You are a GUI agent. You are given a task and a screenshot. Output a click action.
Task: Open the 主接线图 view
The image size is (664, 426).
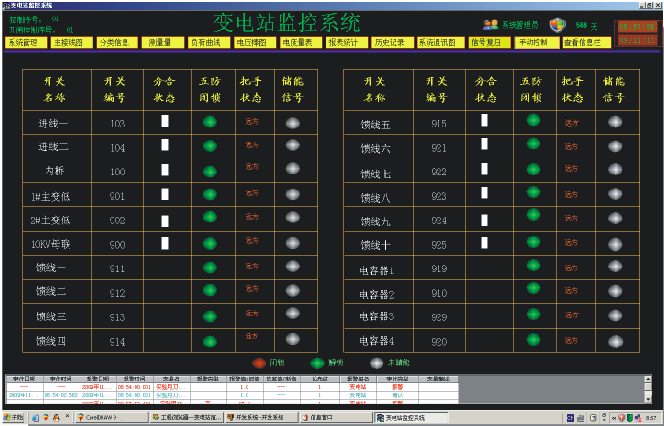click(68, 43)
